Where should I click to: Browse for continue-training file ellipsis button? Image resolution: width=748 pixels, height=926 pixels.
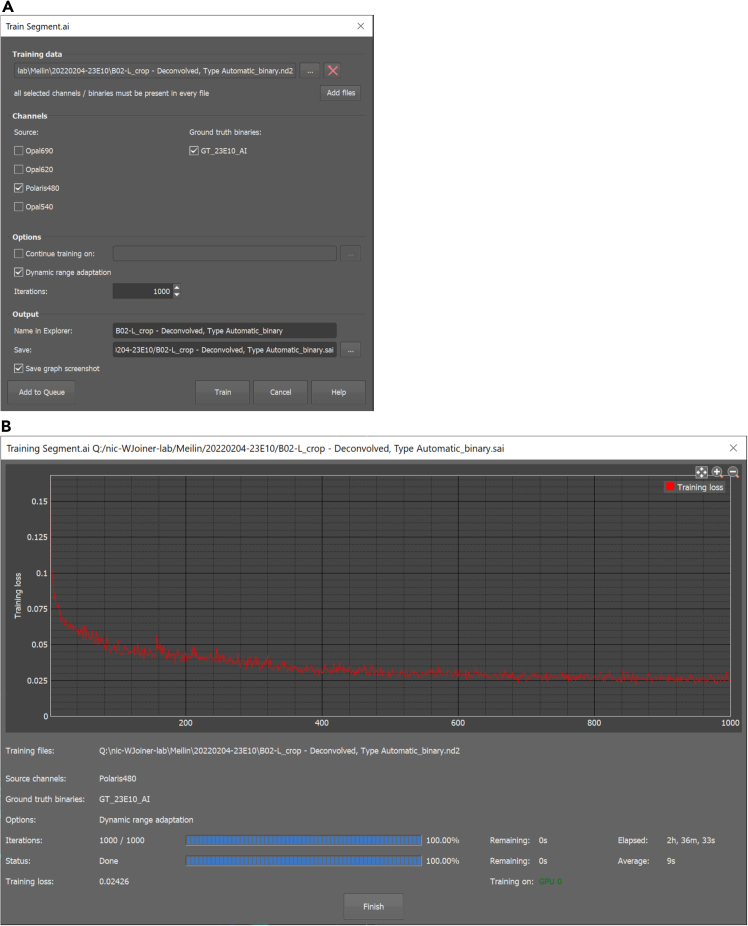(351, 253)
